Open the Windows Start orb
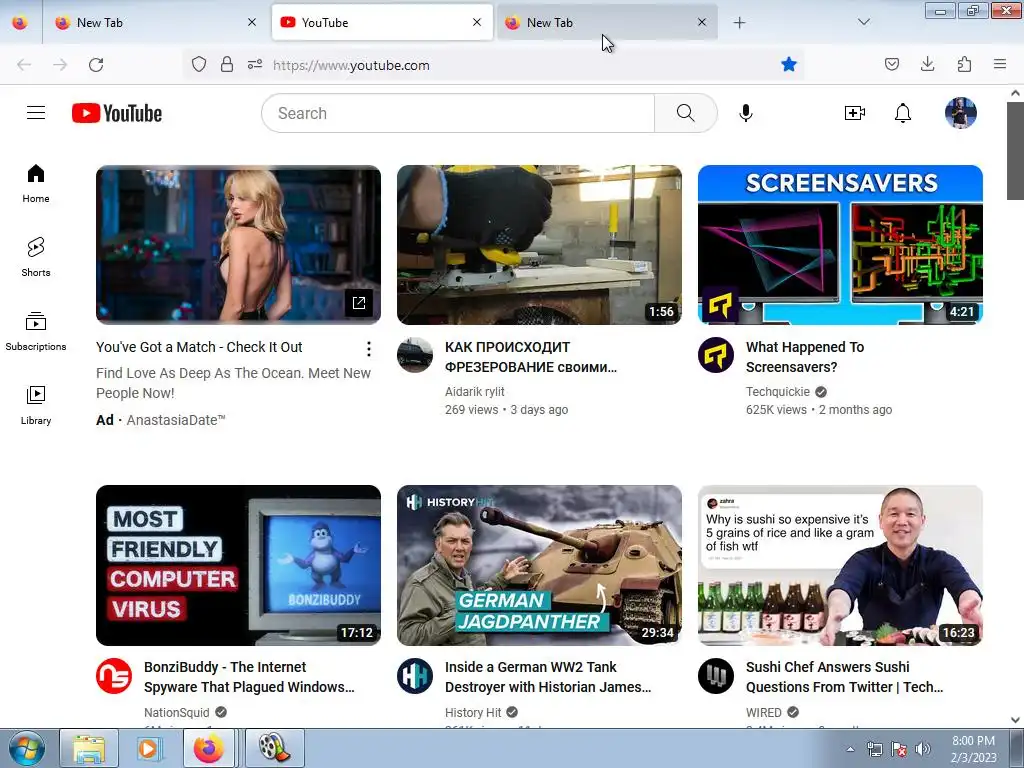Viewport: 1024px width, 768px height. tap(27, 748)
